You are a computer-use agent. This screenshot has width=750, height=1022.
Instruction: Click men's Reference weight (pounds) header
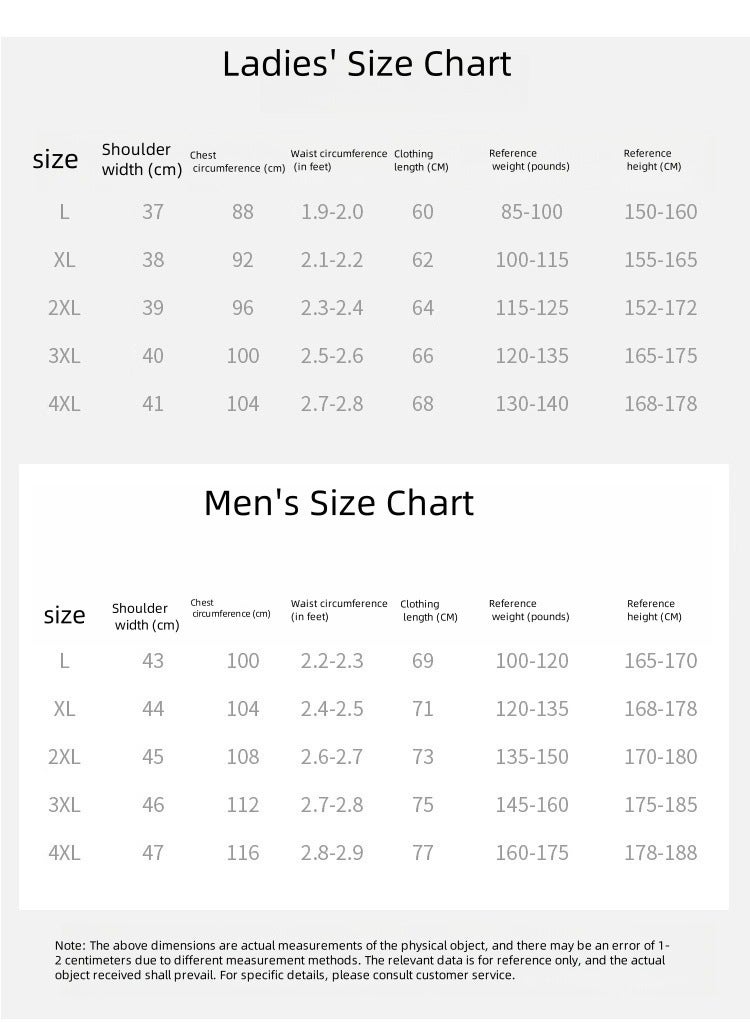pyautogui.click(x=529, y=610)
